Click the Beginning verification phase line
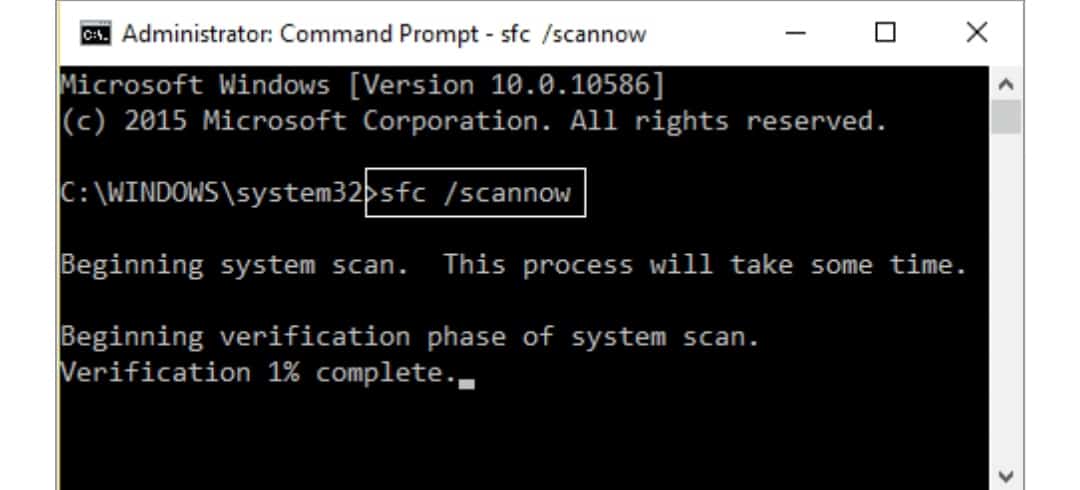The image size is (1080, 490). pyautogui.click(x=410, y=337)
